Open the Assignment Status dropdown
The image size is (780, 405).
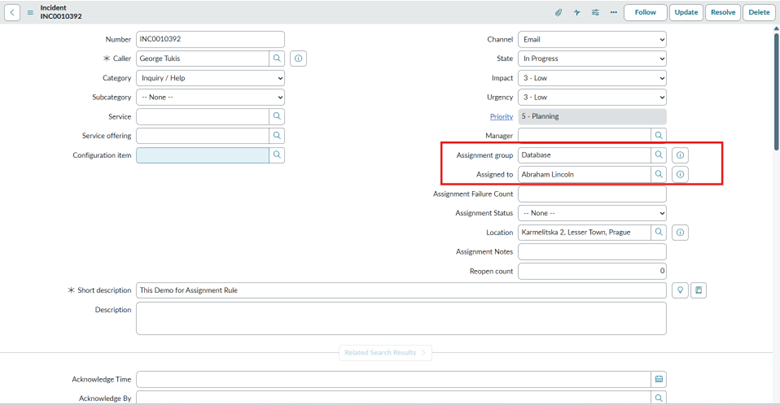pos(591,213)
